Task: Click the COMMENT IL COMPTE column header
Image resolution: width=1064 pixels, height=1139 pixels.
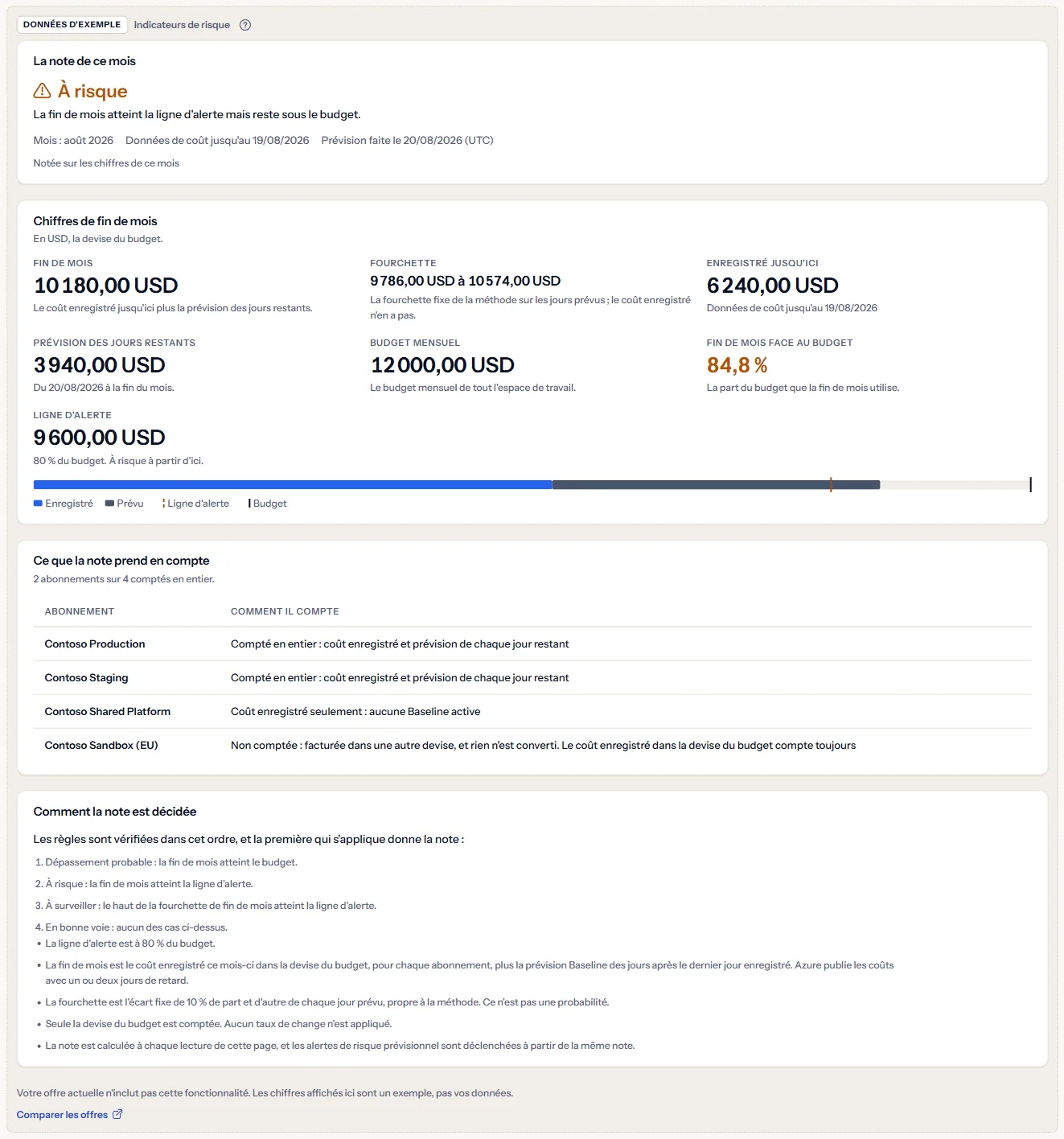Action: click(285, 611)
